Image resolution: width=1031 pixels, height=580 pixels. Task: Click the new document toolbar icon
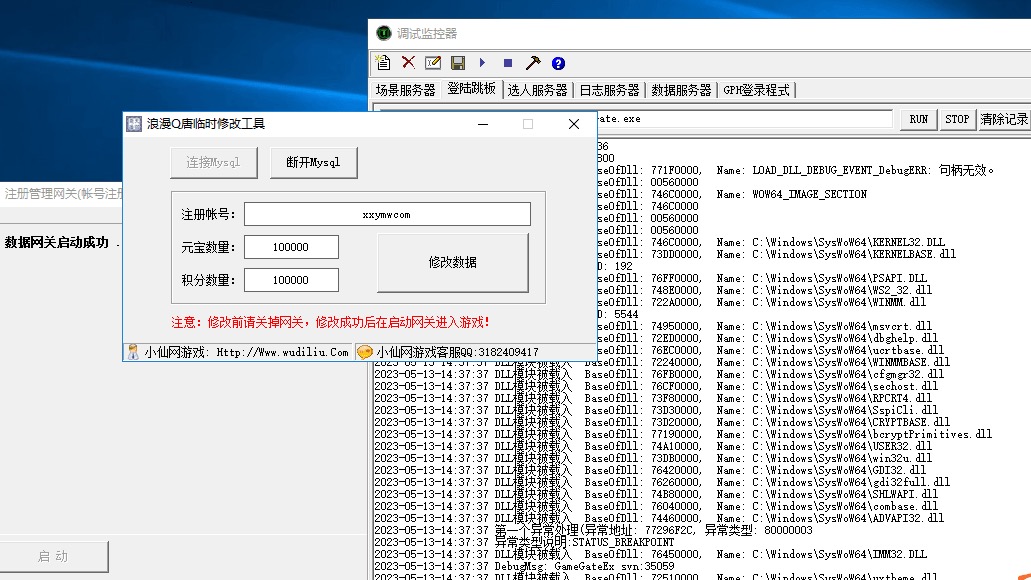[383, 63]
